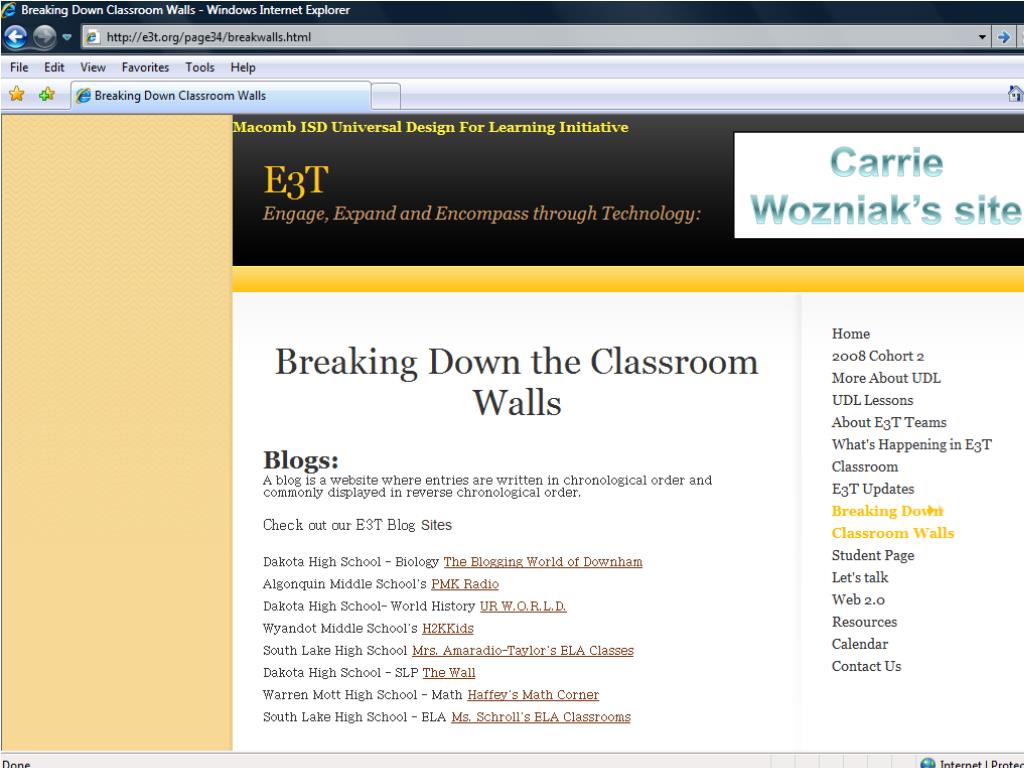1024x768 pixels.
Task: Click the Add to Favorites icon
Action: [x=46, y=95]
